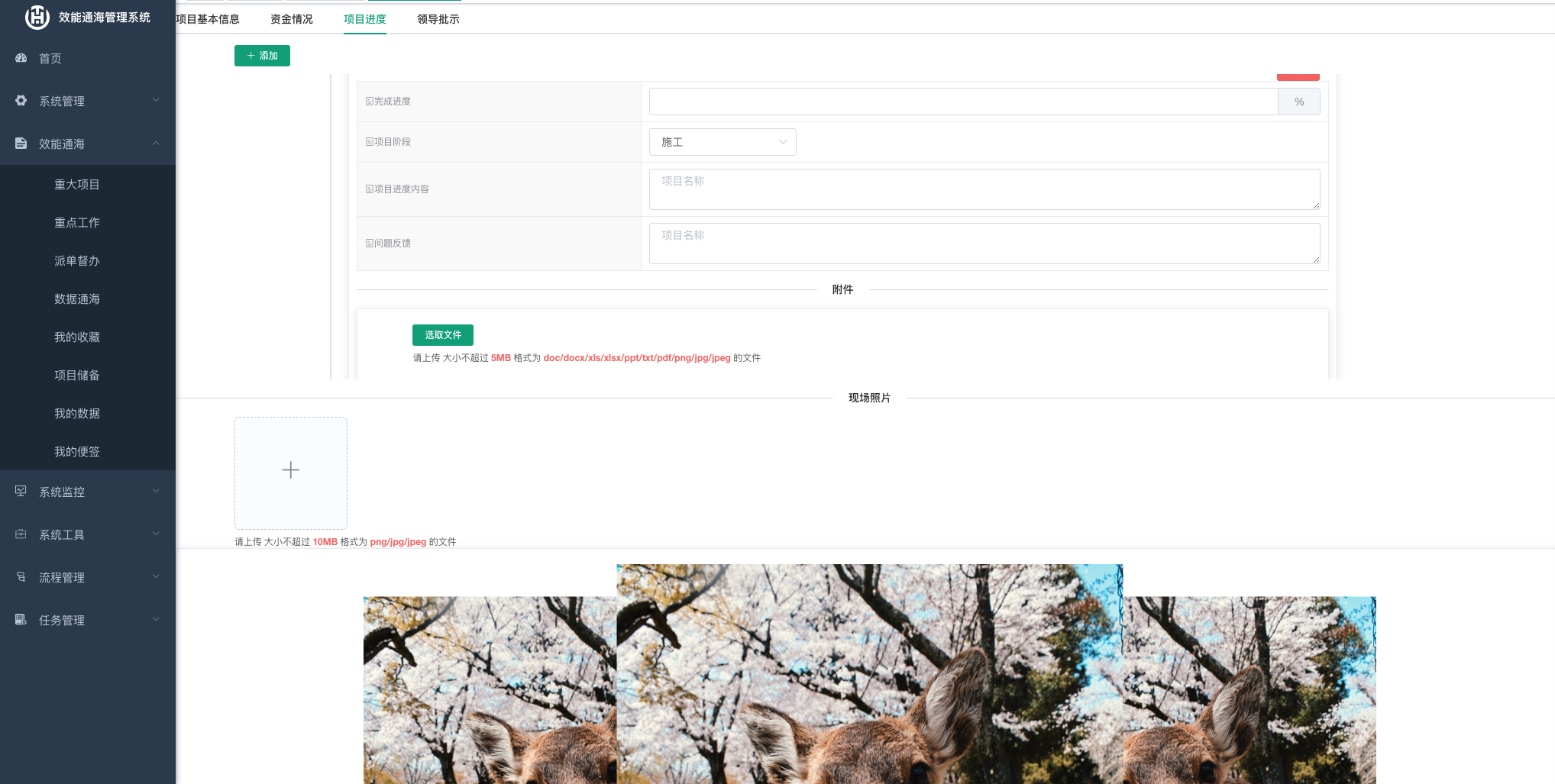Screen dimensions: 1555x784
Task: Click the right deer photo thumbnail
Action: pos(1249,690)
